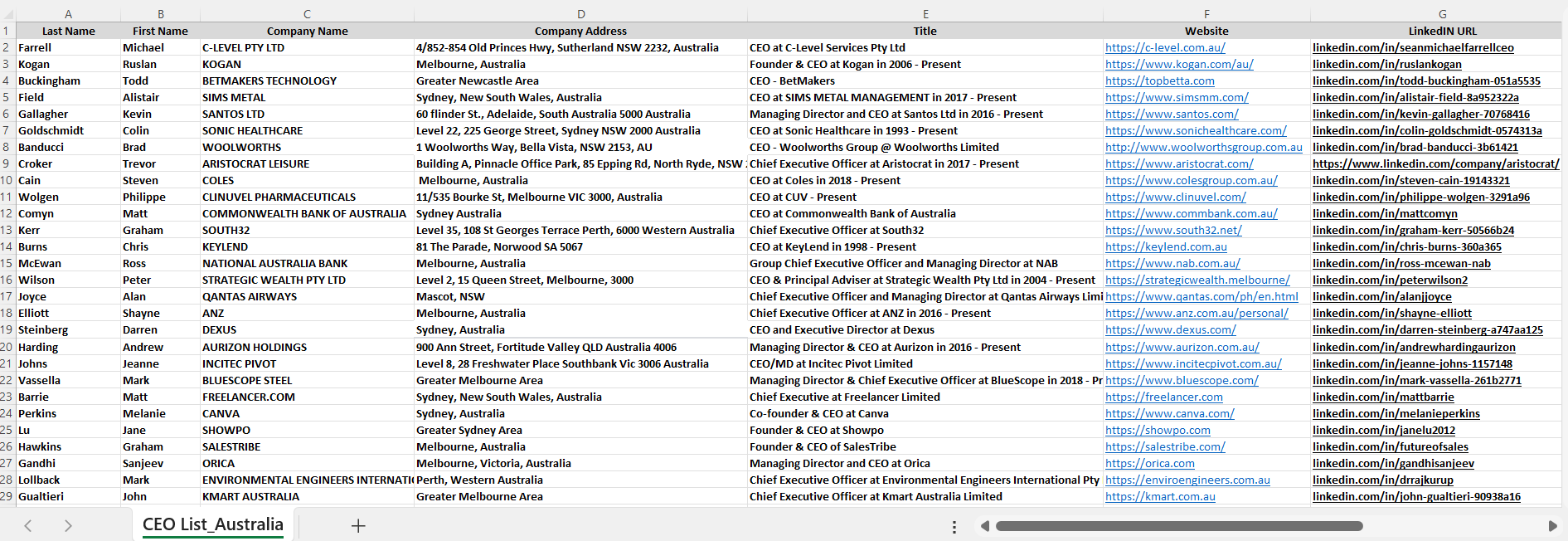Image resolution: width=1568 pixels, height=541 pixels.
Task: Select address 81 The Parade, Norwood SA 5067
Action: click(x=580, y=246)
